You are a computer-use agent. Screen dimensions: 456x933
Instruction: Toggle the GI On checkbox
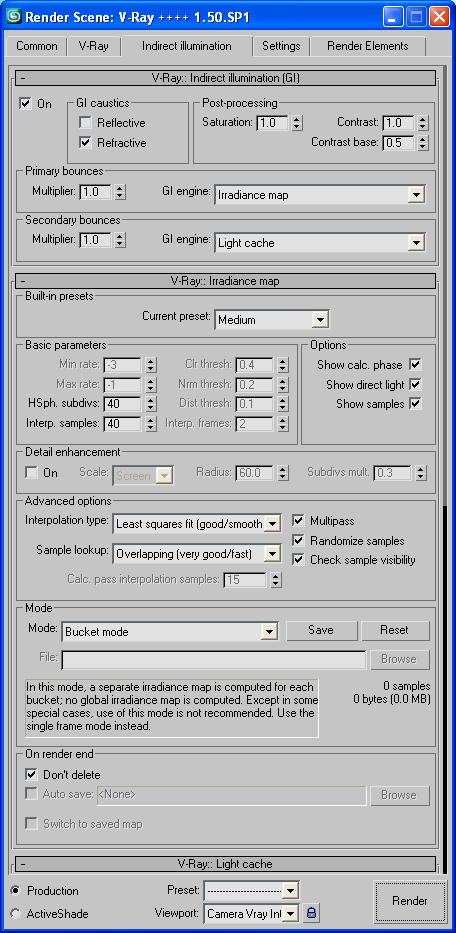point(25,104)
